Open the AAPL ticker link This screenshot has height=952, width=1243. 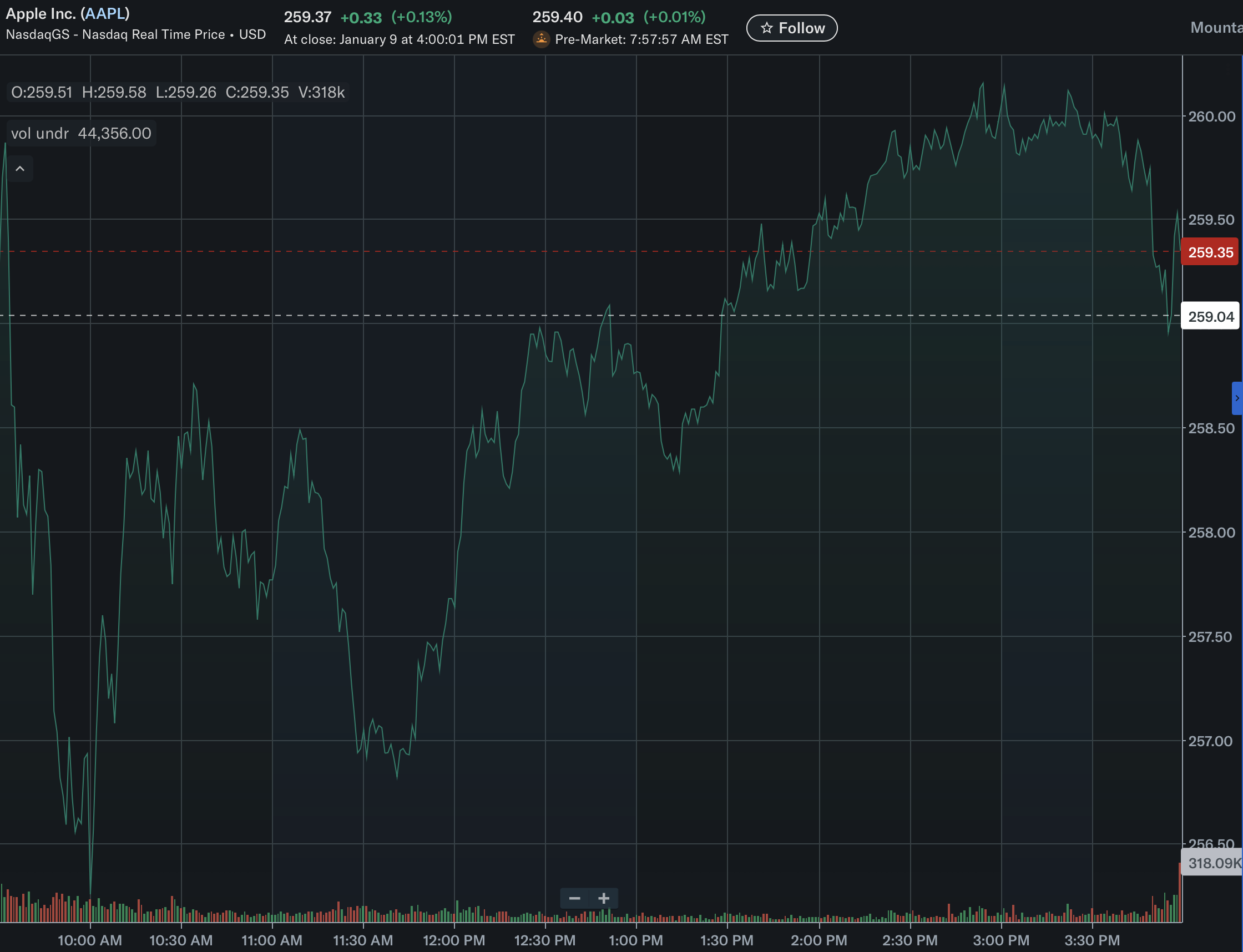coord(105,13)
